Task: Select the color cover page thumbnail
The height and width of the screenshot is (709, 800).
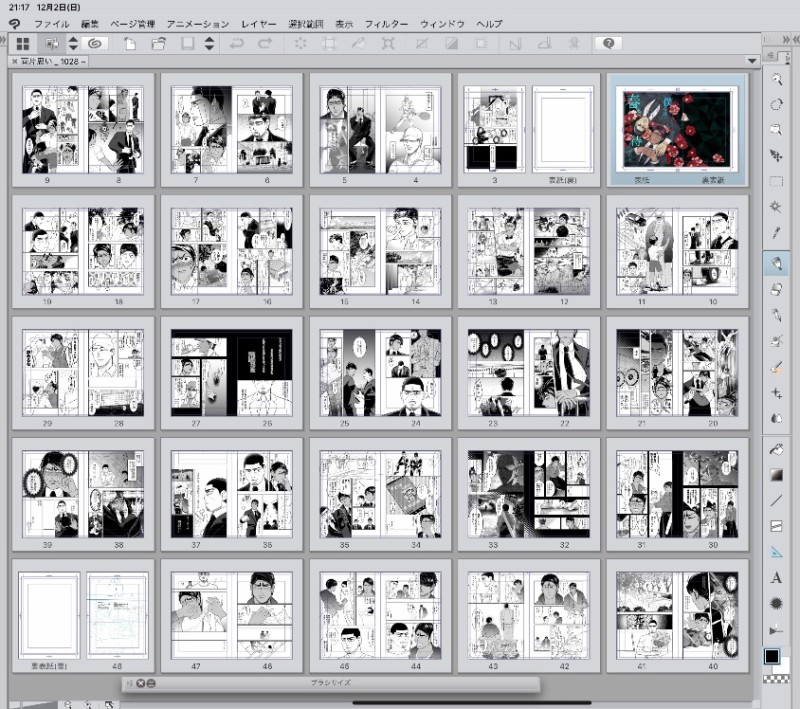Action: click(x=677, y=130)
